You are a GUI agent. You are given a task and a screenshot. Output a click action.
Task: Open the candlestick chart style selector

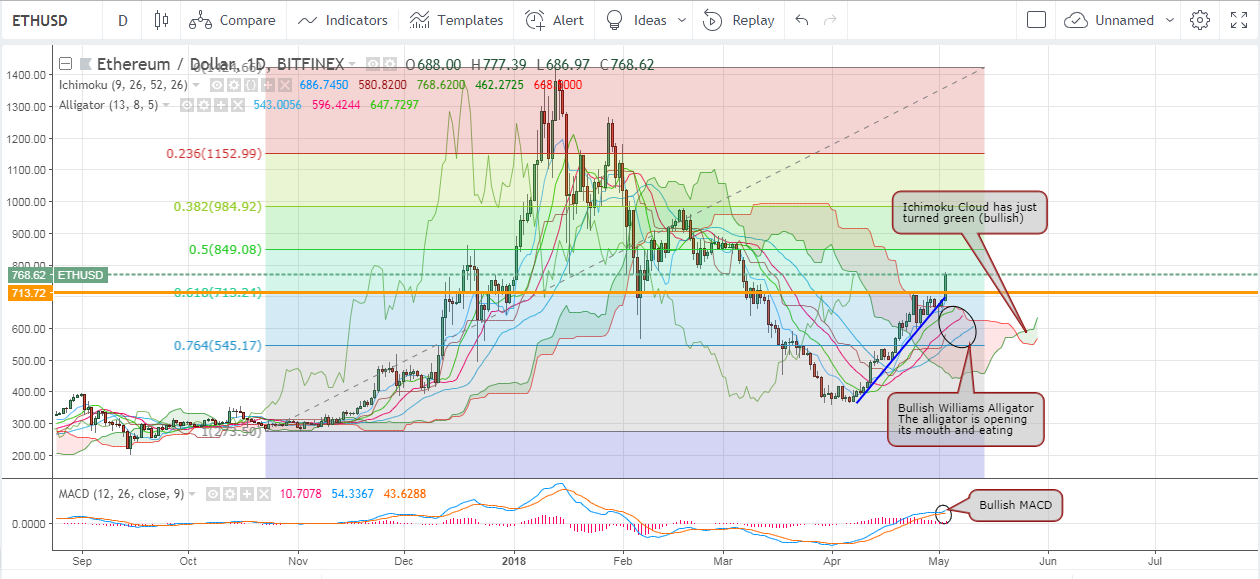click(x=161, y=20)
